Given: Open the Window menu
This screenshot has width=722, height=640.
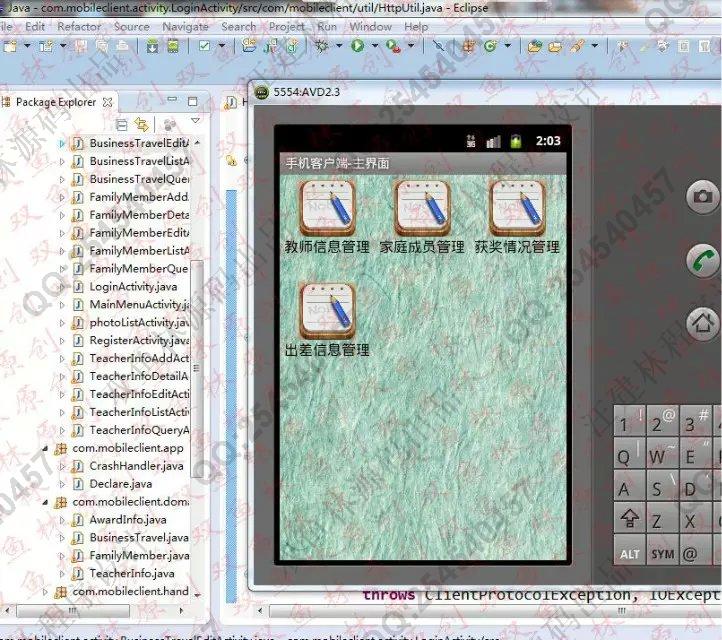Looking at the screenshot, I should pos(371,27).
